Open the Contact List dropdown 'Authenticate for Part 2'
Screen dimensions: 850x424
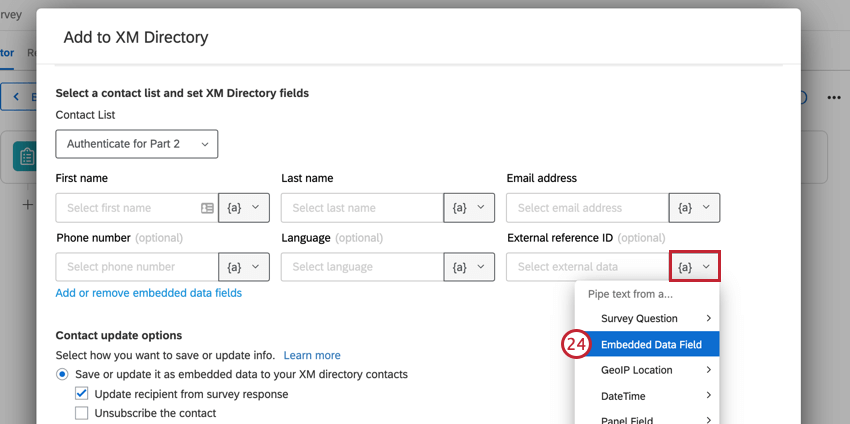pyautogui.click(x=137, y=144)
